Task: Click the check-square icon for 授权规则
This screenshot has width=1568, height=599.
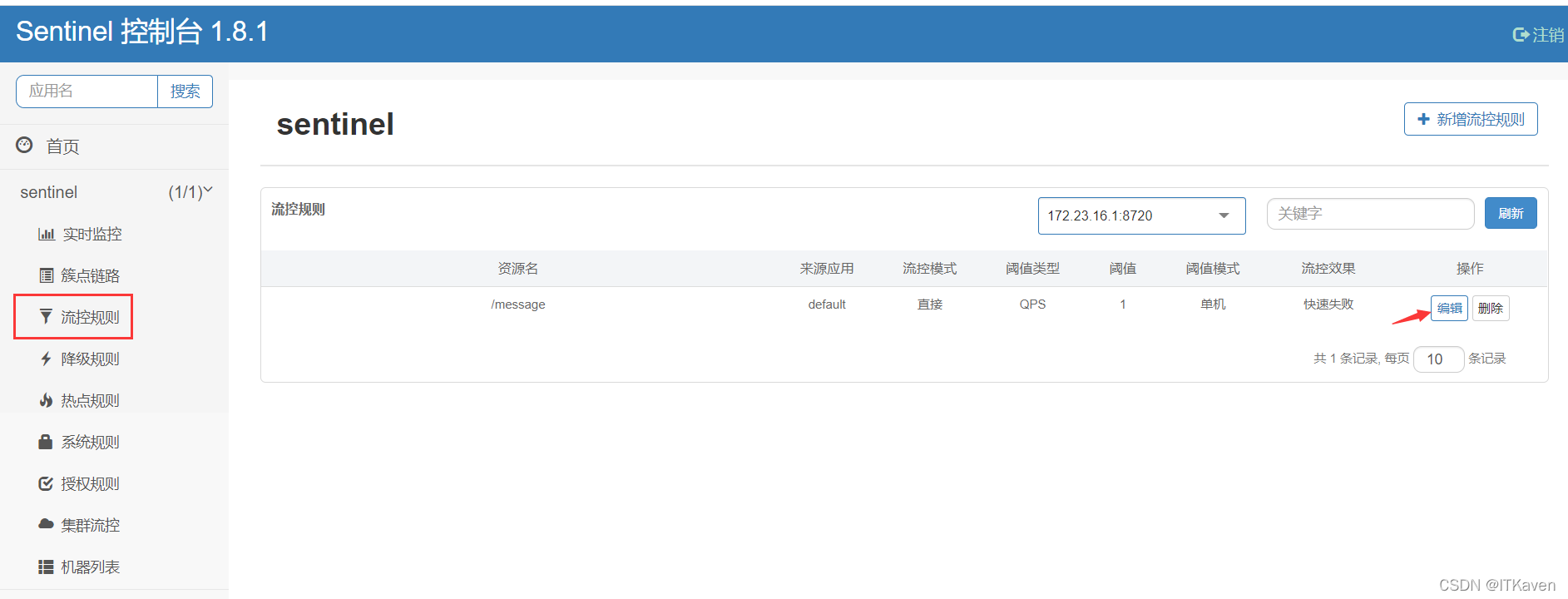Action: [47, 483]
